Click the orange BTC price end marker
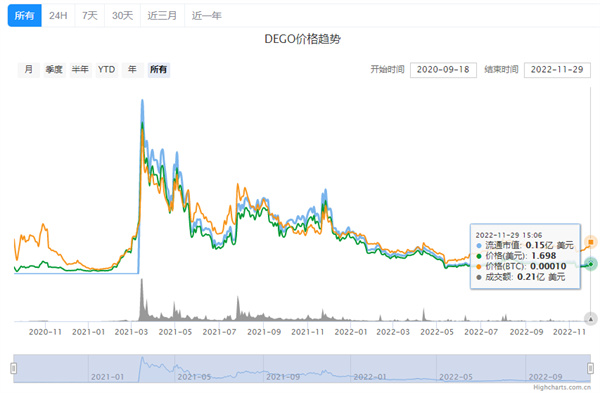This screenshot has height=393, width=600. pos(591,242)
